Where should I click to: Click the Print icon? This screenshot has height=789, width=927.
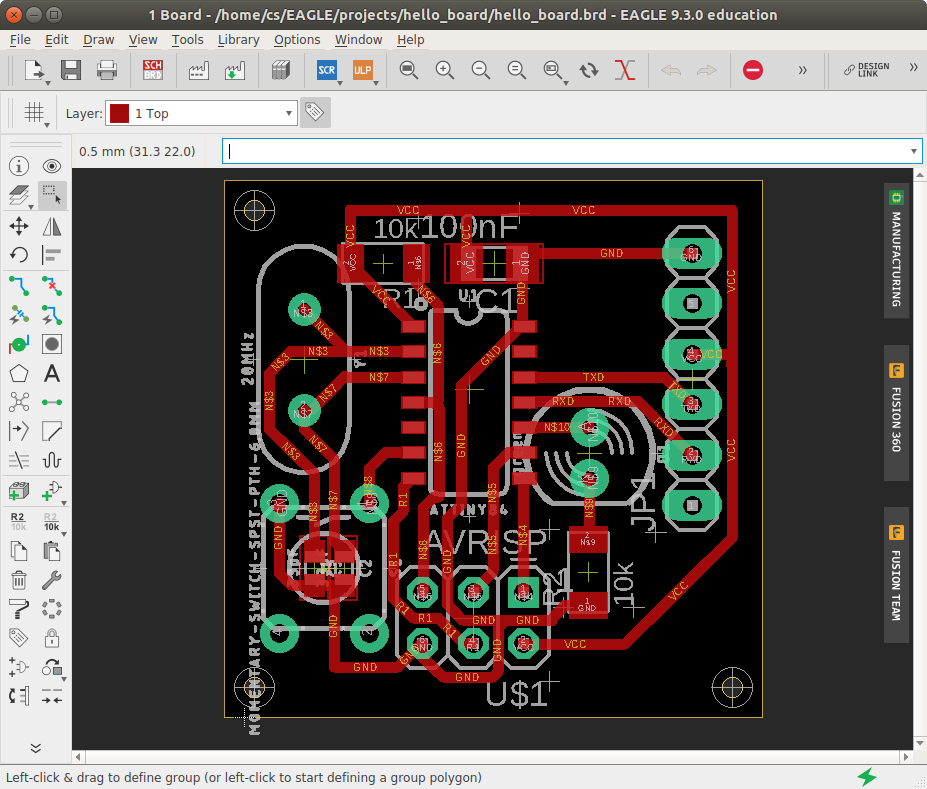tap(107, 70)
